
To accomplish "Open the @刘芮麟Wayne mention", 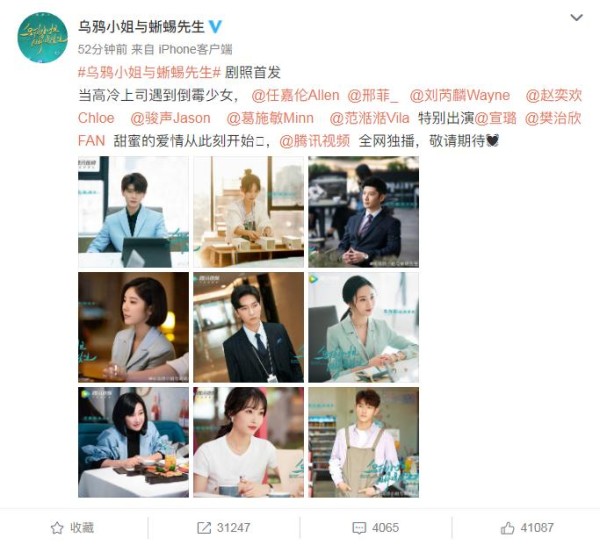I will click(460, 95).
